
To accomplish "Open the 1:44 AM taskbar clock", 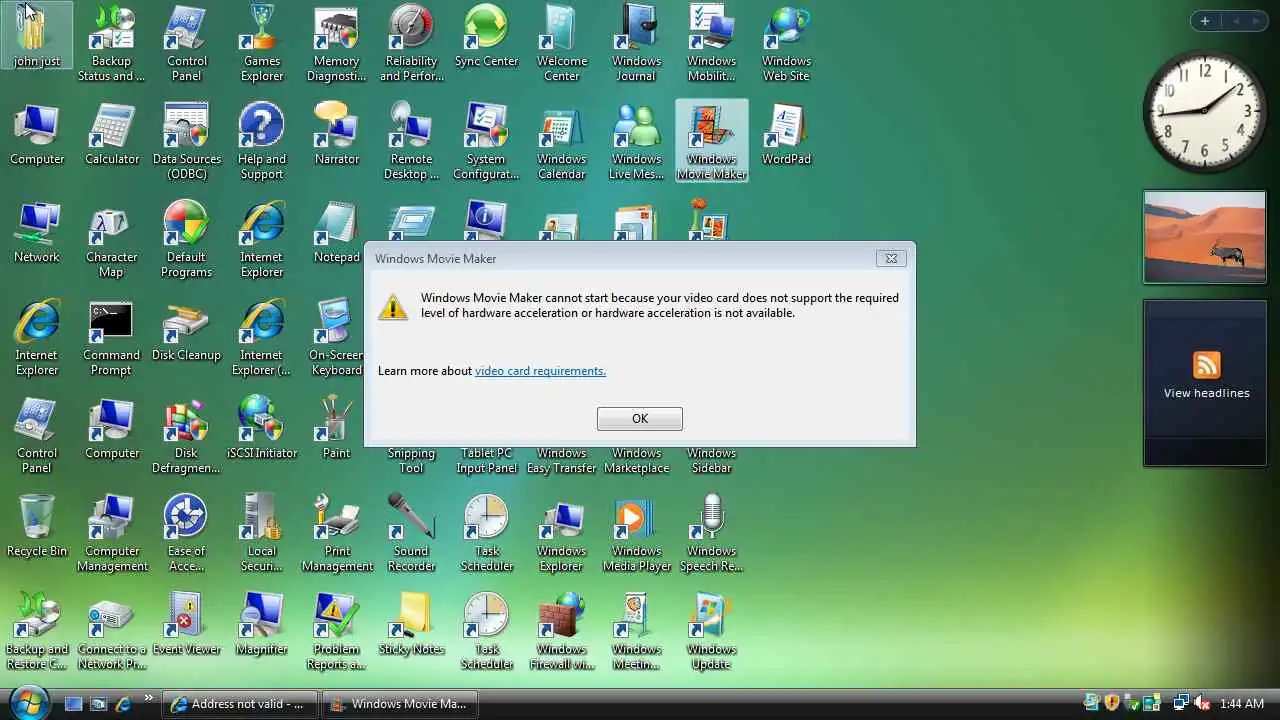I will 1242,704.
